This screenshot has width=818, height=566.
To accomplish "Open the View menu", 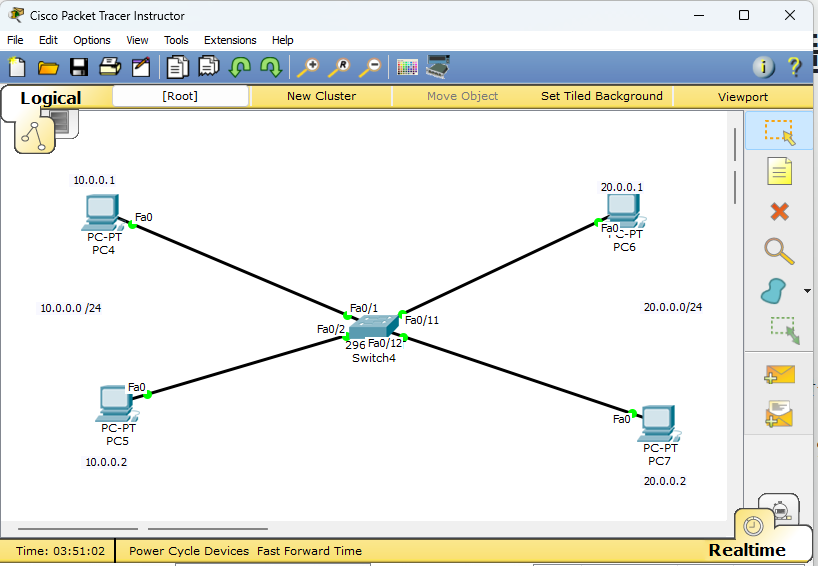I will [x=137, y=40].
